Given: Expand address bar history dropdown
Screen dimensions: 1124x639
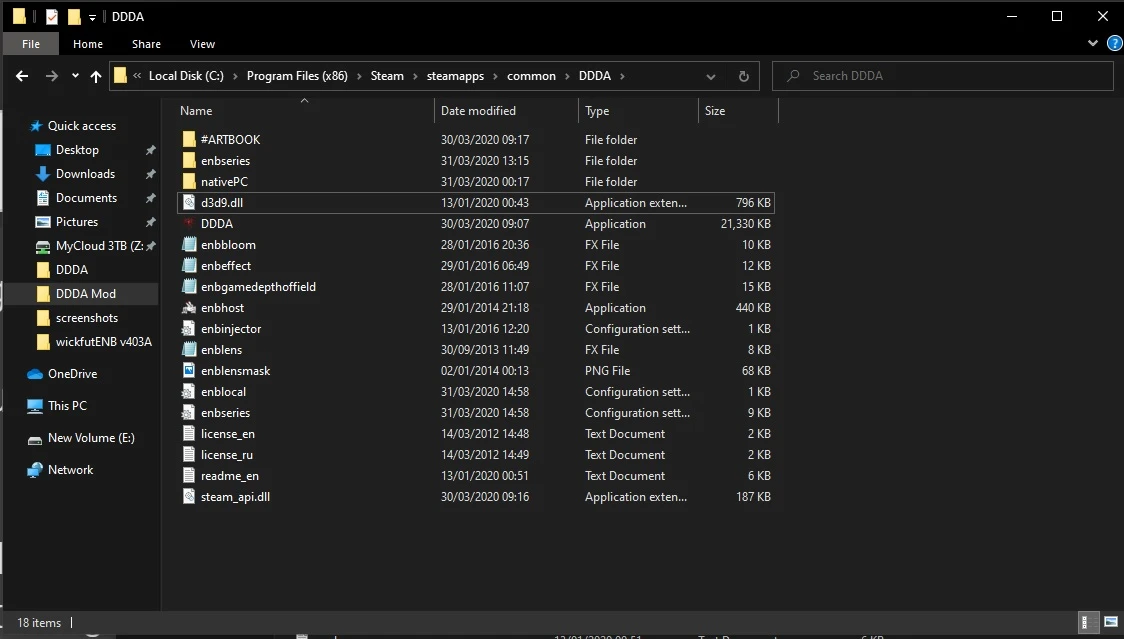Looking at the screenshot, I should coord(710,77).
